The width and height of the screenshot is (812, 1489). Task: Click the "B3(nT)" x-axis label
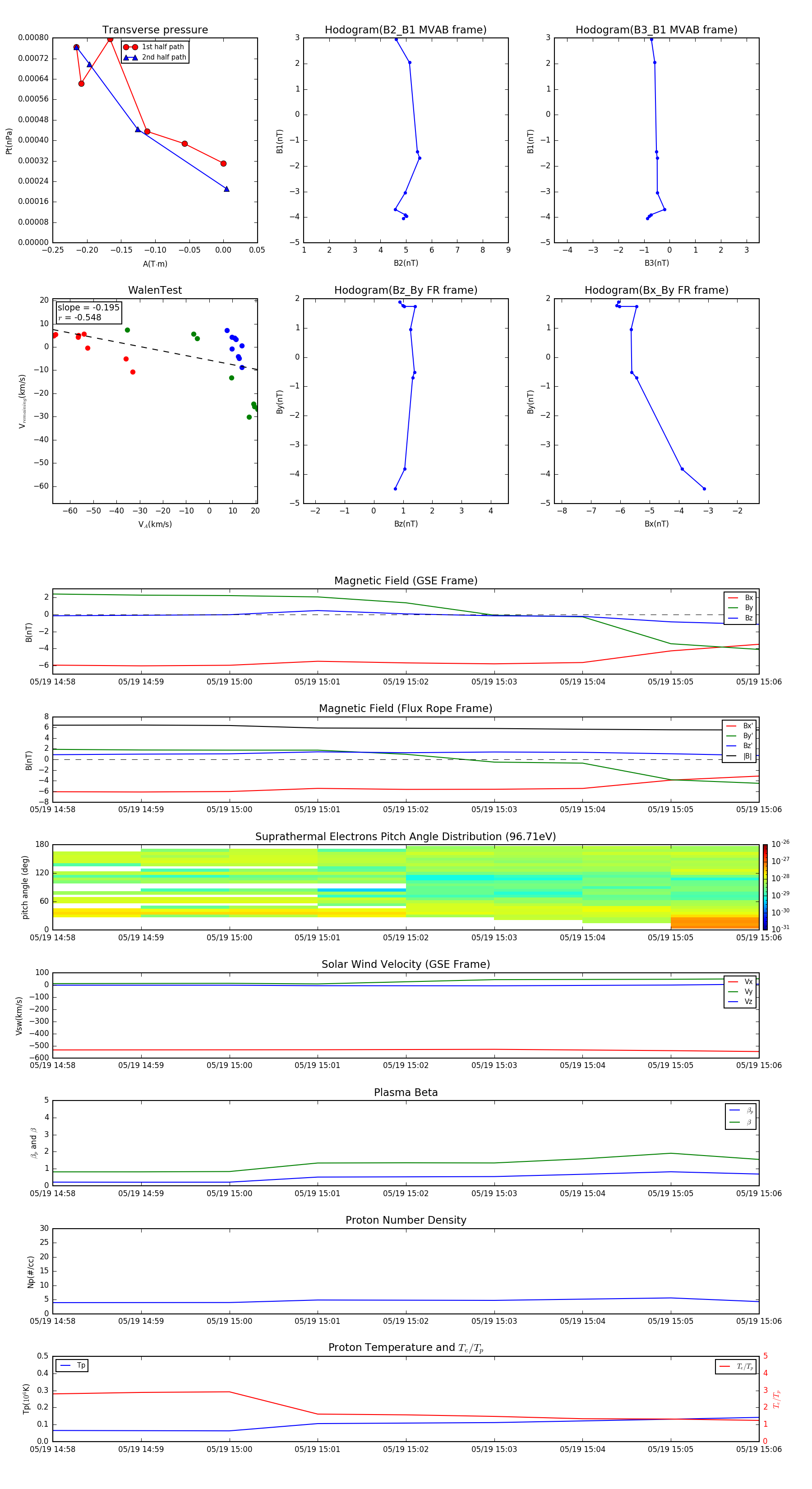click(x=656, y=263)
